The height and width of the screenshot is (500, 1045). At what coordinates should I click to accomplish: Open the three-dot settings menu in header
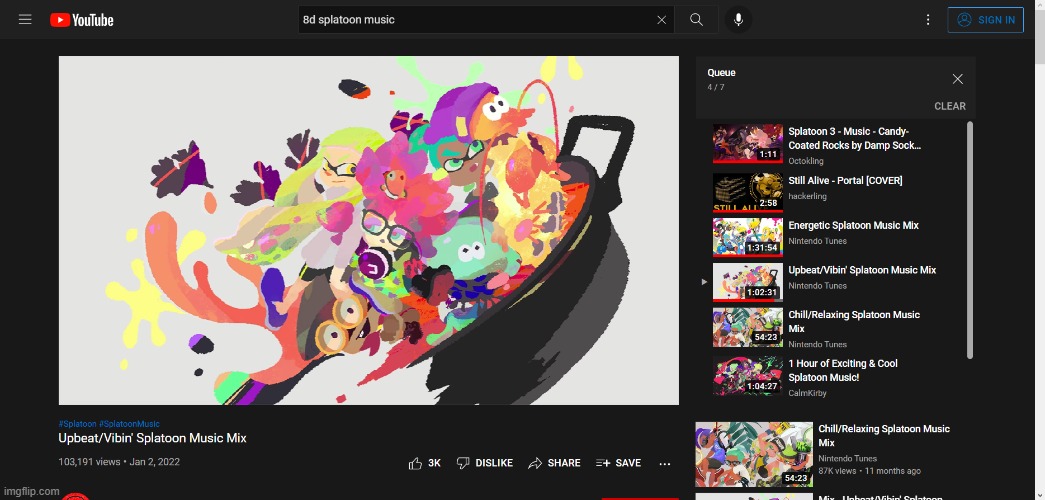tap(928, 20)
